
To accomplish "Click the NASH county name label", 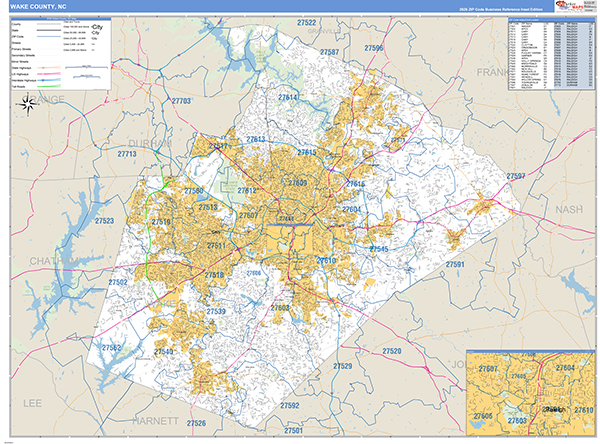I will pyautogui.click(x=568, y=209).
